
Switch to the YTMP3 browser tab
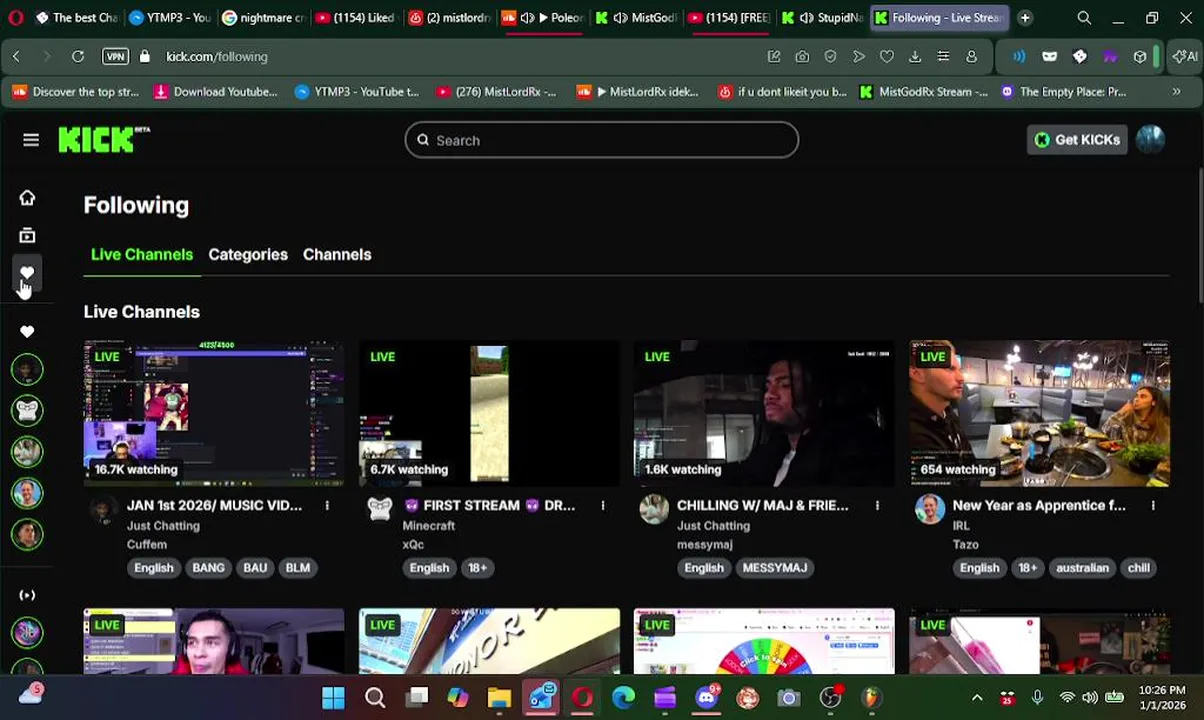click(170, 18)
